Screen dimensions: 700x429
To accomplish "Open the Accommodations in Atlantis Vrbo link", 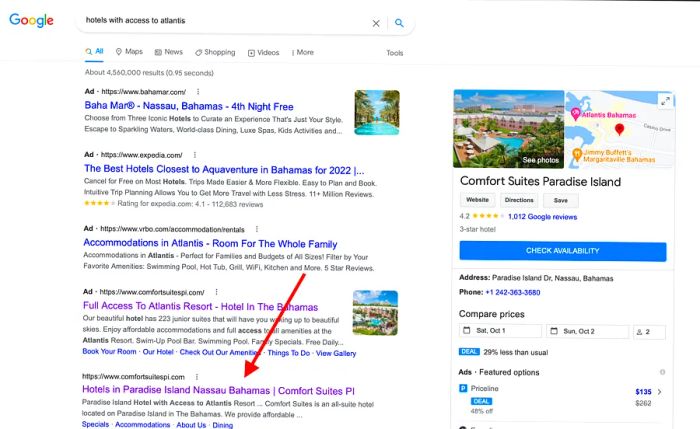I will point(210,243).
